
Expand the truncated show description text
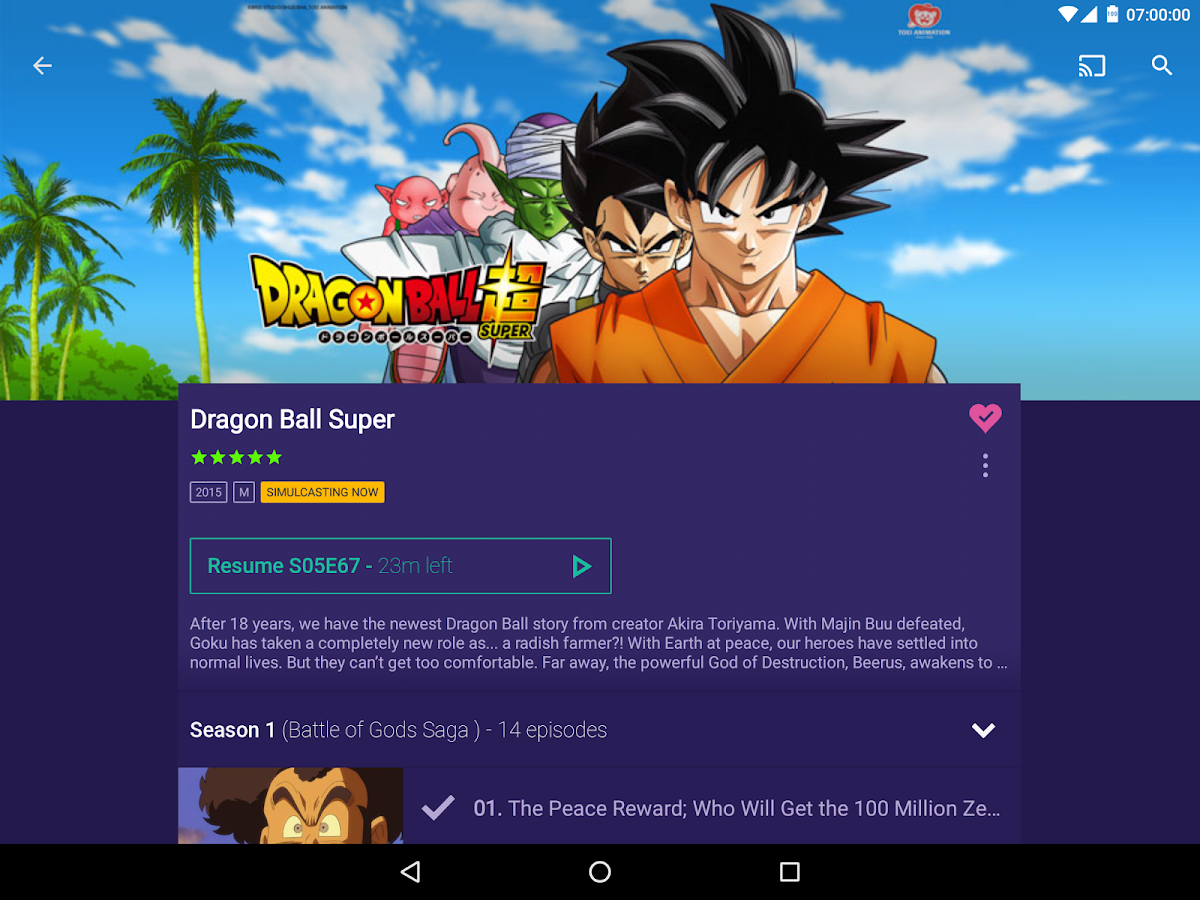(598, 643)
